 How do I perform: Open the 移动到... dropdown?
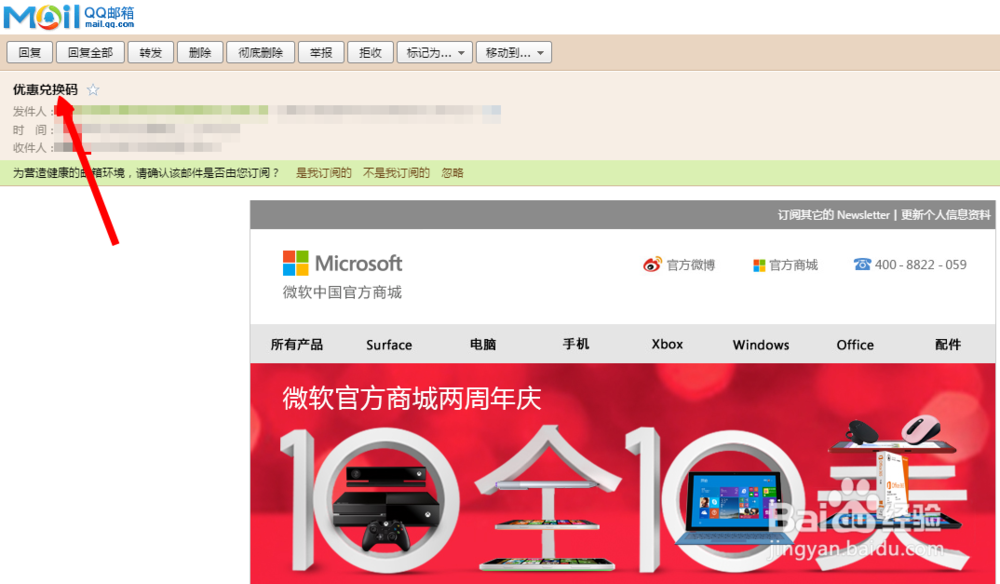pos(513,52)
